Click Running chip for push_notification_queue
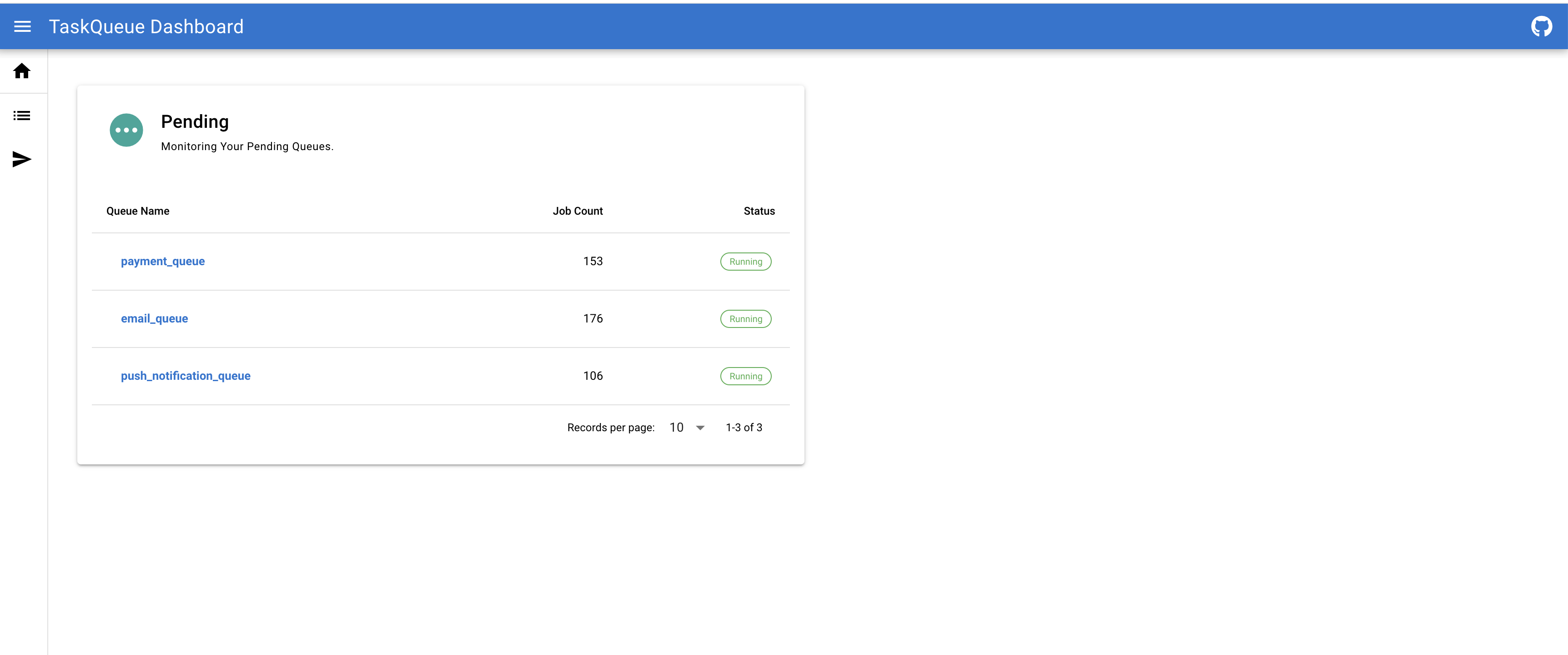1568x655 pixels. click(x=745, y=376)
